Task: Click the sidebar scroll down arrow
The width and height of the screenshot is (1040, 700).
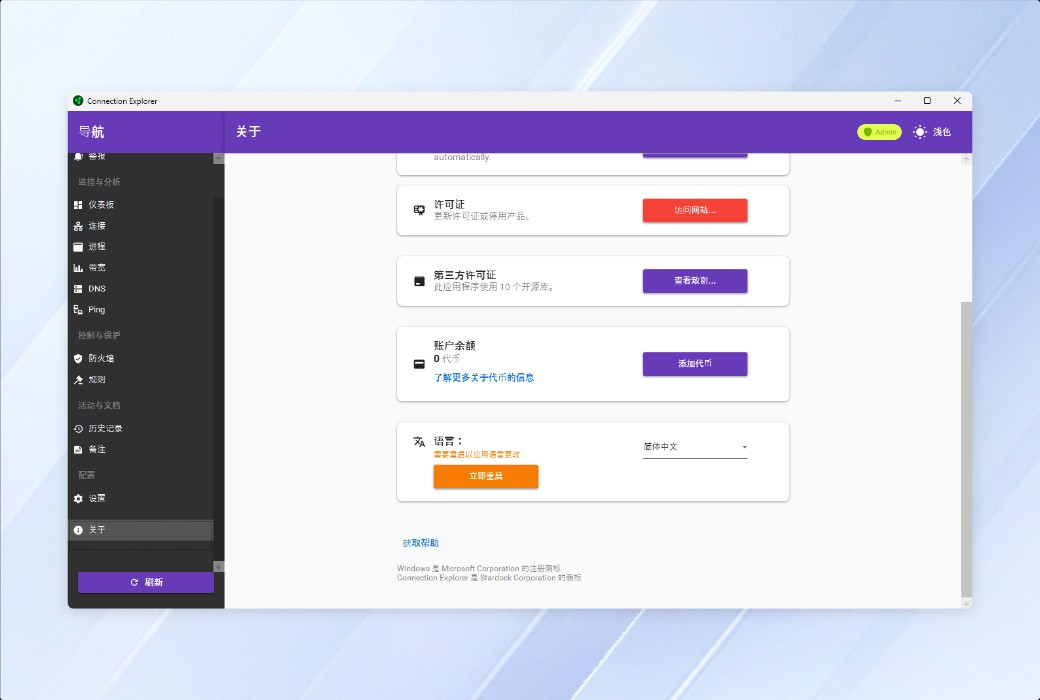Action: [x=218, y=567]
